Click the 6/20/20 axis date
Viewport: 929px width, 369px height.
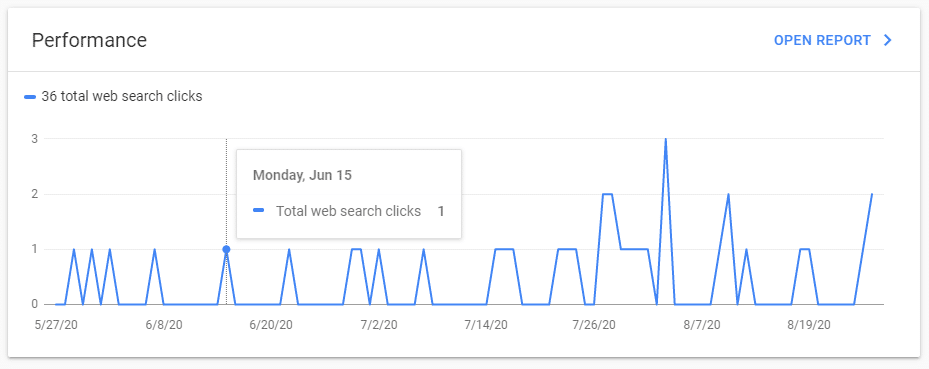coord(271,325)
